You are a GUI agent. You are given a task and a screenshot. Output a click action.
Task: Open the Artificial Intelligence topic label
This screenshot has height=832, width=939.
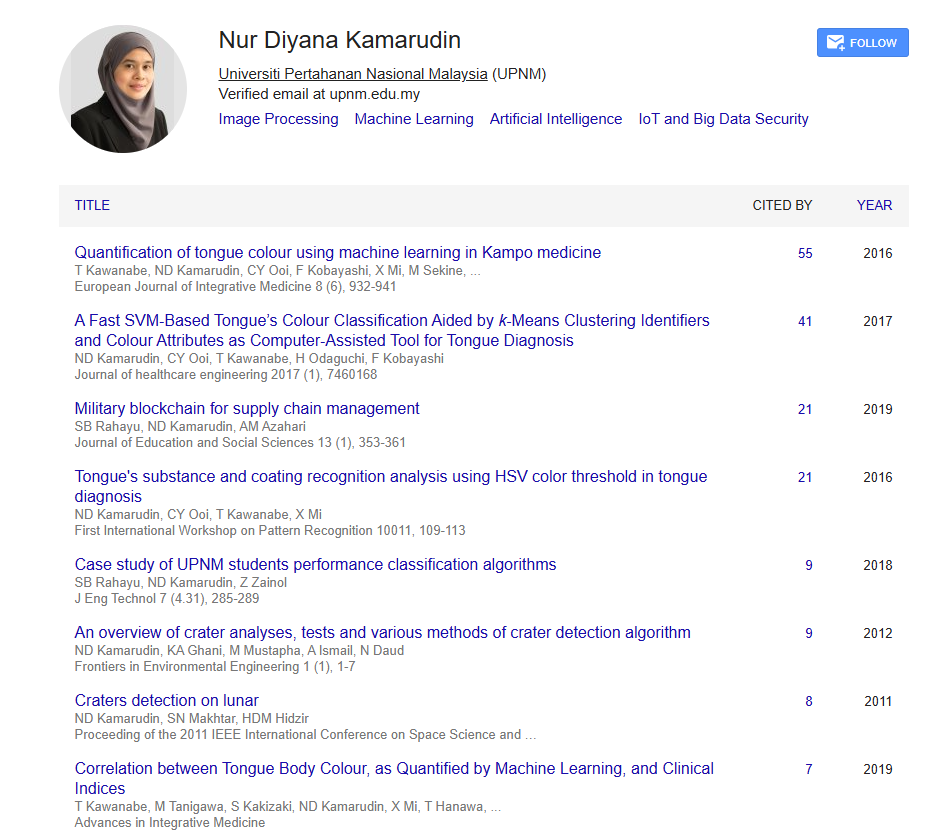[x=555, y=118]
